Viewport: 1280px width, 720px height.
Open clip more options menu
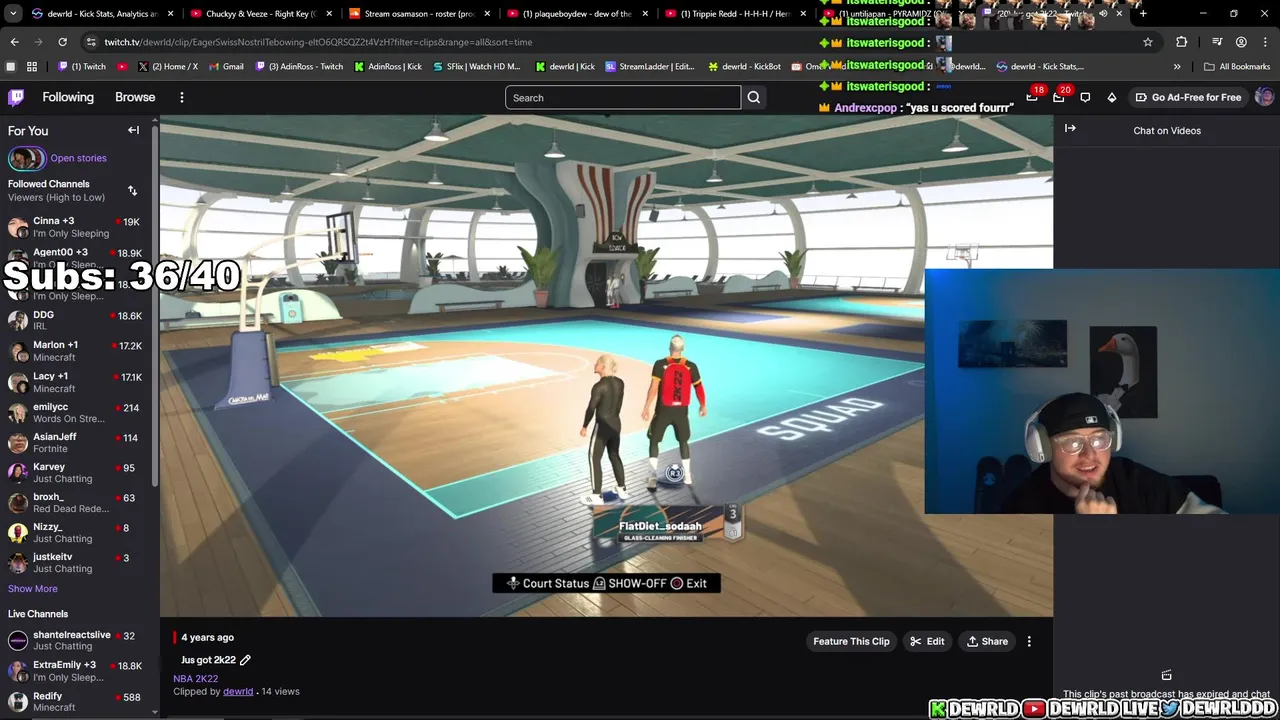tap(1029, 641)
